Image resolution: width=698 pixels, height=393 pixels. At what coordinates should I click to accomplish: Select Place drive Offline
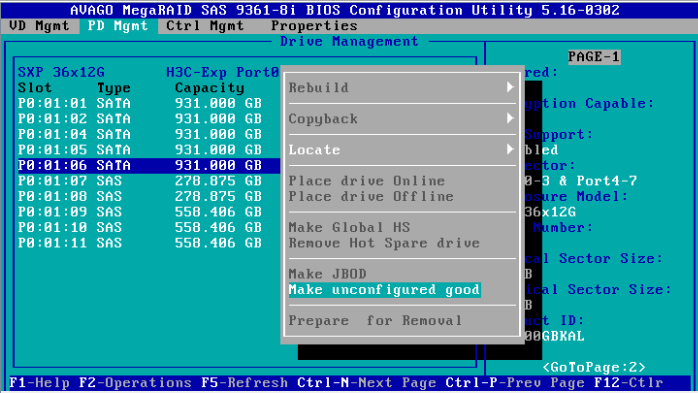click(371, 196)
